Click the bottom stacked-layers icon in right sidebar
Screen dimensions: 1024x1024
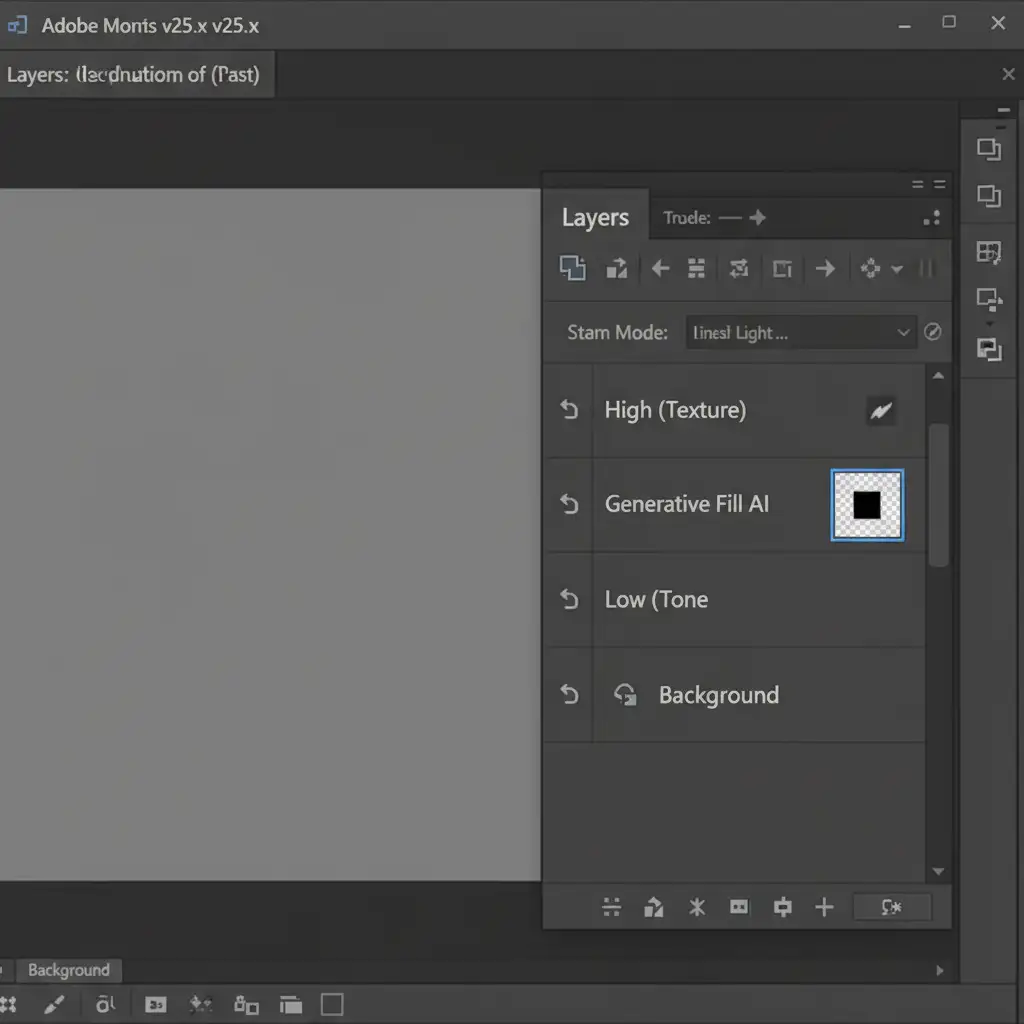click(988, 349)
